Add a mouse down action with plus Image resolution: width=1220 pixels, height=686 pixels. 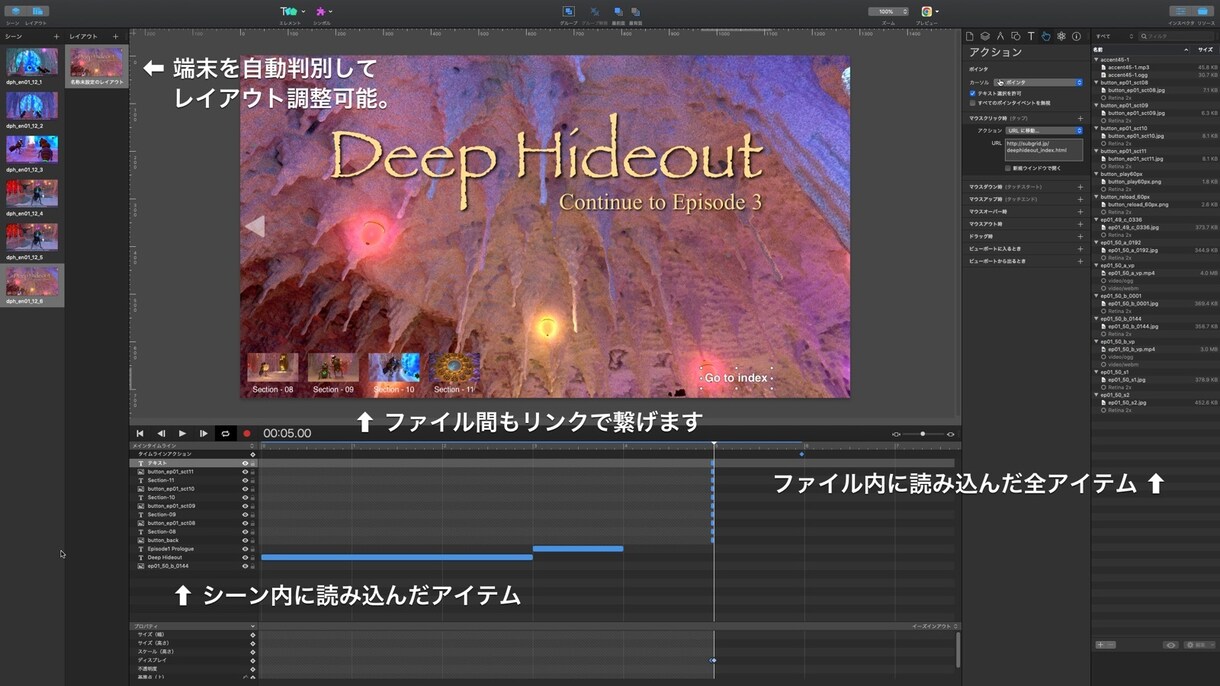click(x=1080, y=187)
